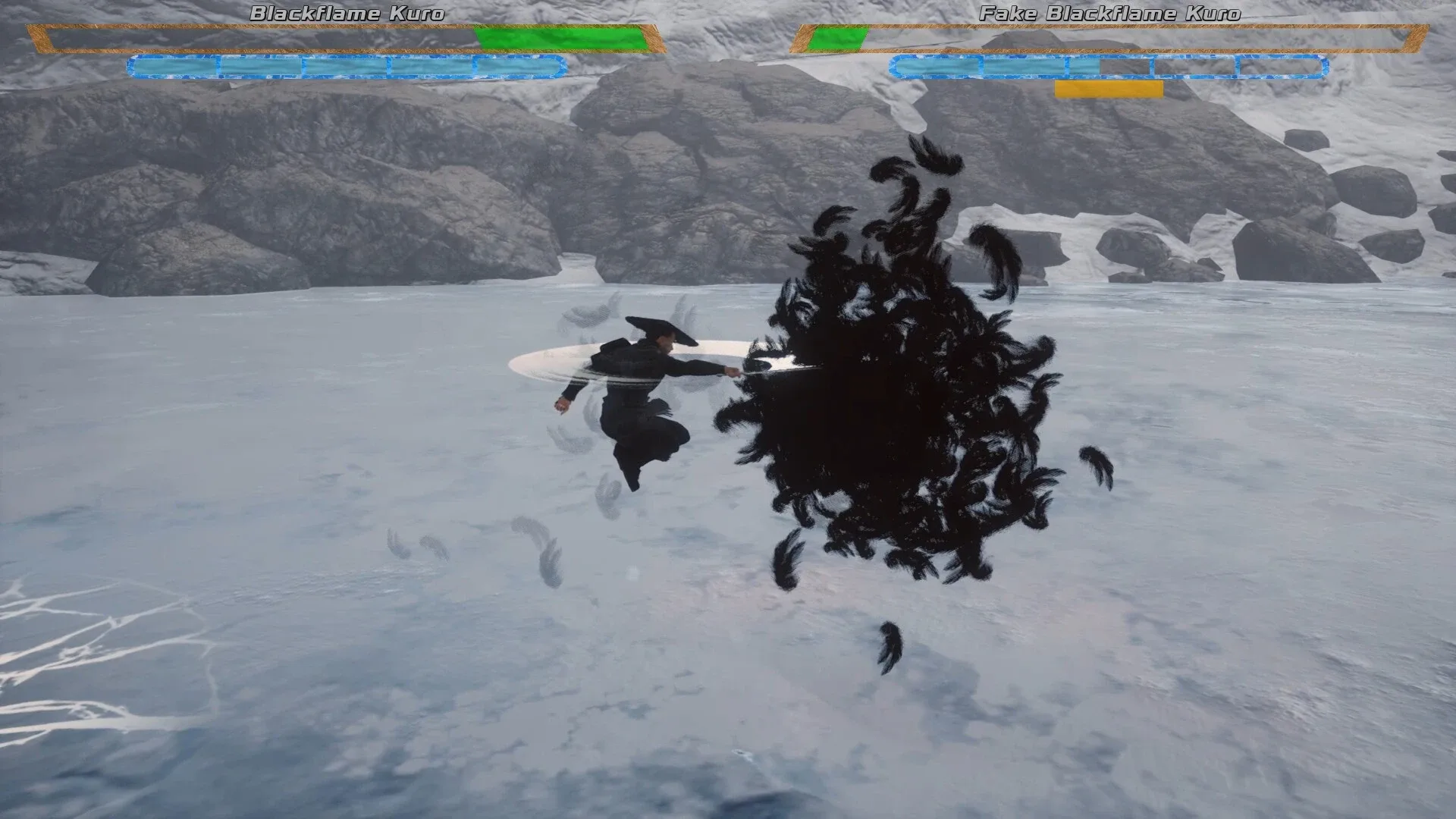Click the first filled segment of enemy energy bar
This screenshot has height=819, width=1456.
pos(937,67)
